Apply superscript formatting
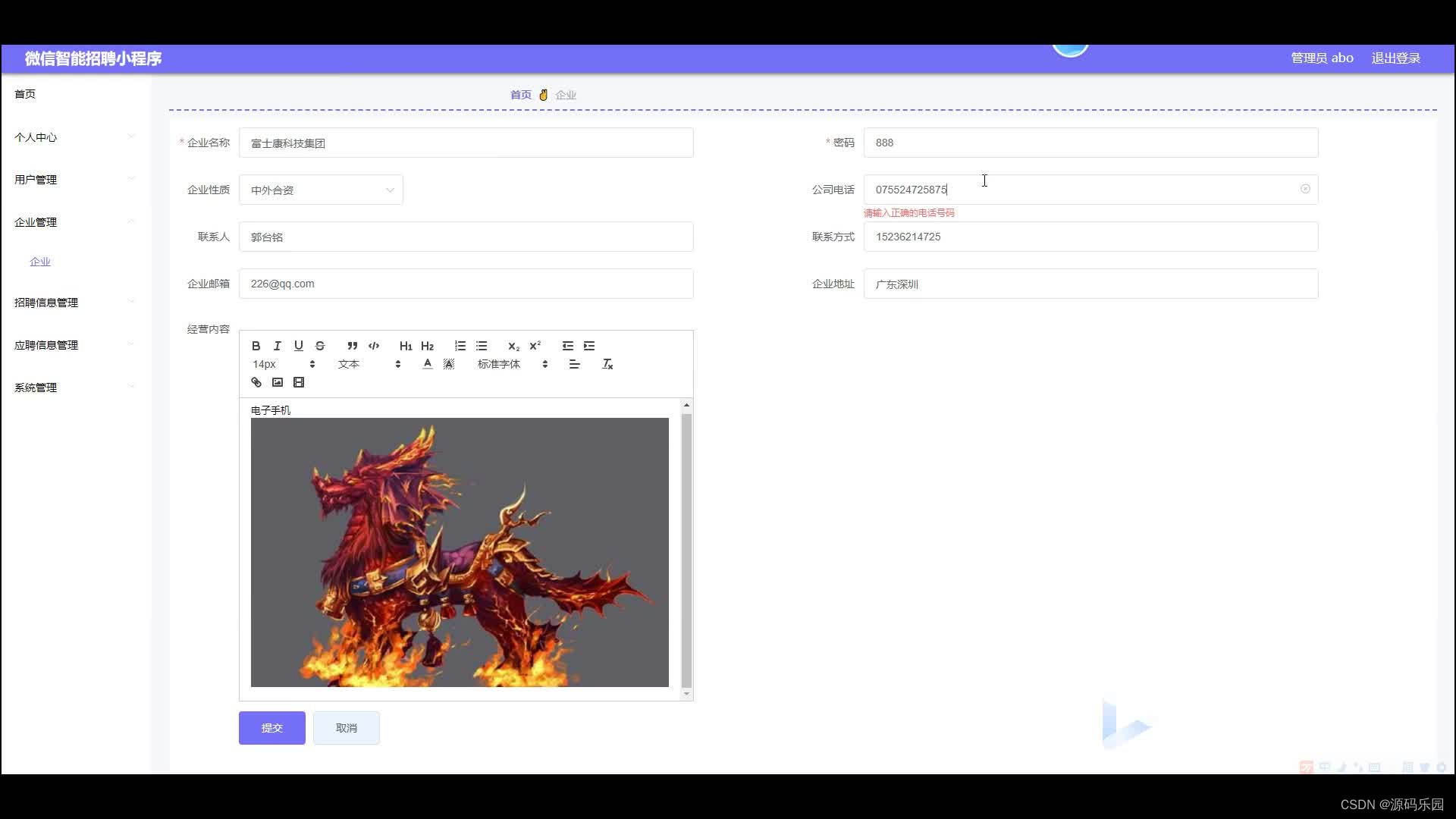The height and width of the screenshot is (819, 1456). tap(535, 346)
